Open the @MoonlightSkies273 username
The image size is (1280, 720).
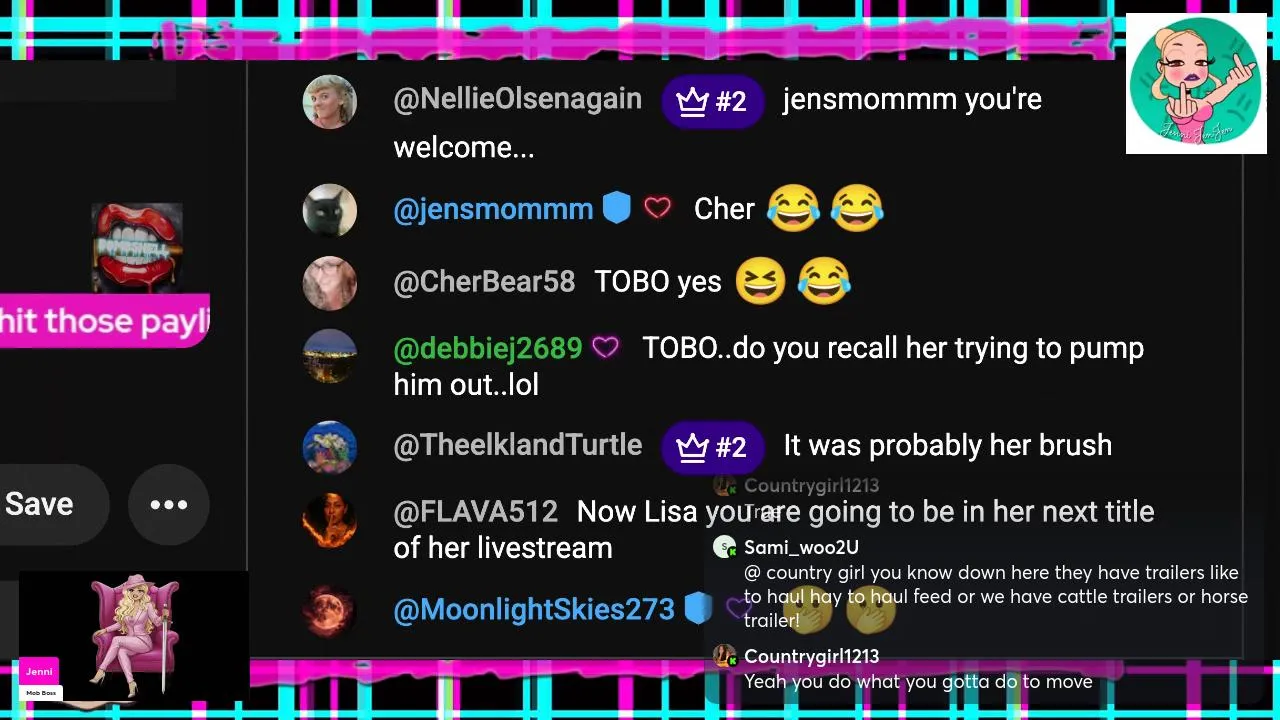(x=534, y=610)
